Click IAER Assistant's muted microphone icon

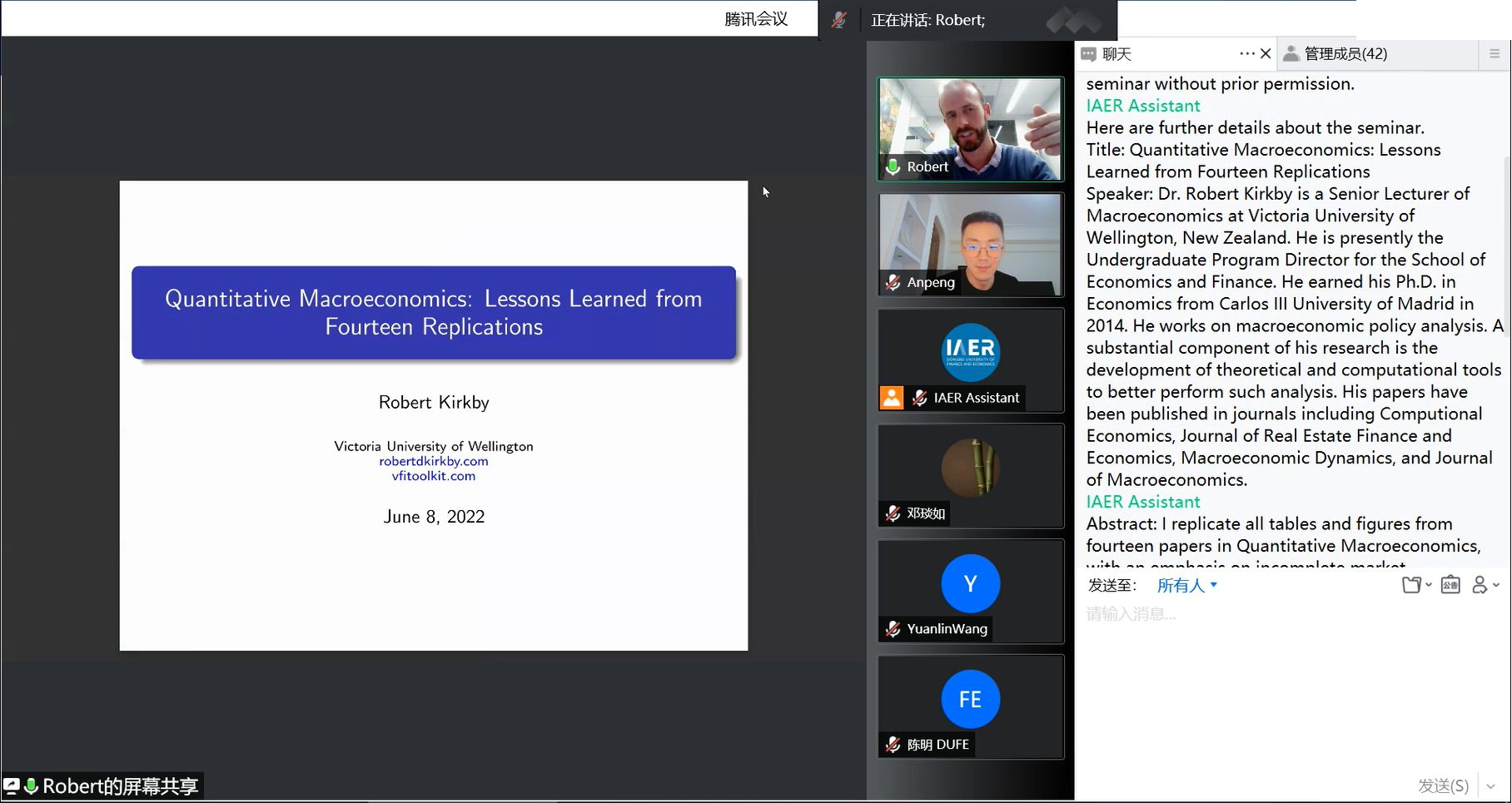coord(920,398)
